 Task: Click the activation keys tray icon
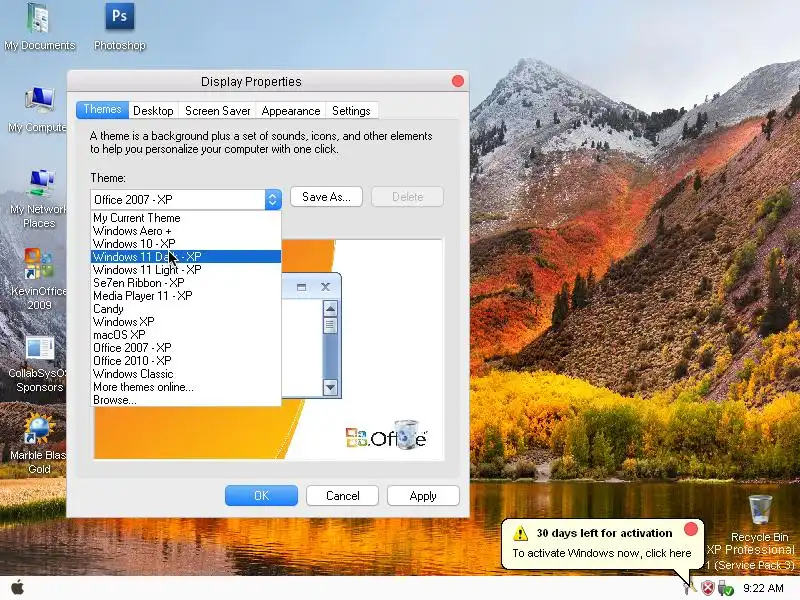pos(689,588)
